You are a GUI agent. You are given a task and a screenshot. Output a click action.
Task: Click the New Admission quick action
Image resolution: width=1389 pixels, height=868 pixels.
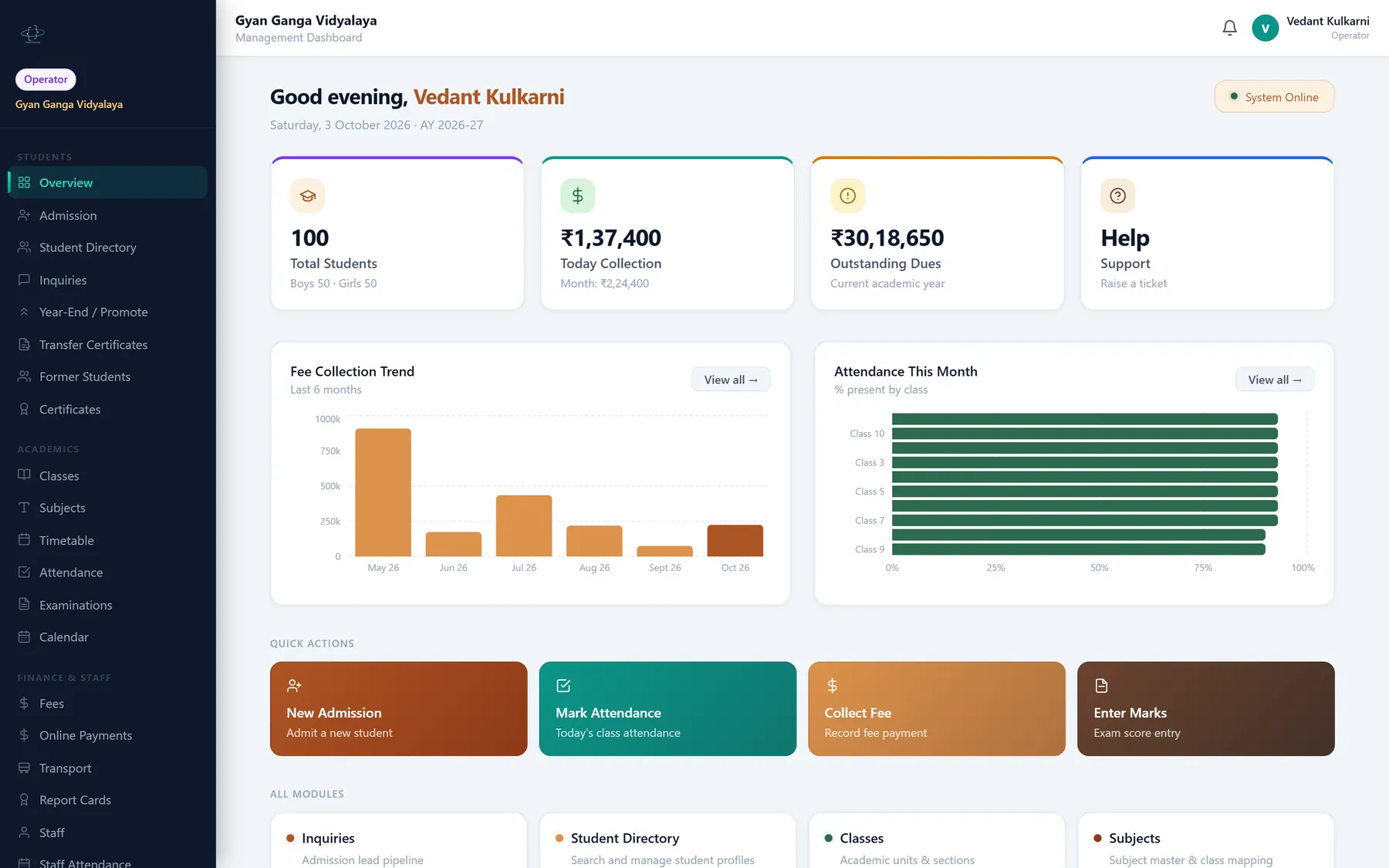point(398,708)
